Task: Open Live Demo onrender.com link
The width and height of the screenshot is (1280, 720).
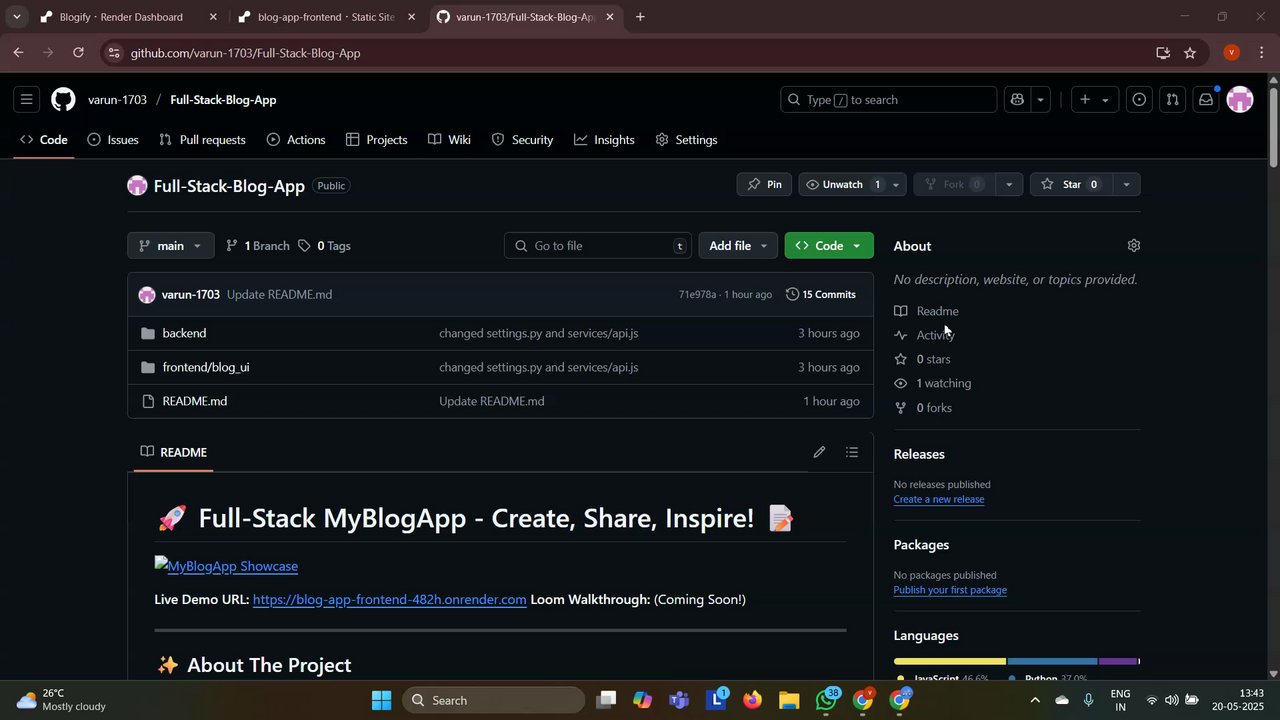Action: pos(389,600)
